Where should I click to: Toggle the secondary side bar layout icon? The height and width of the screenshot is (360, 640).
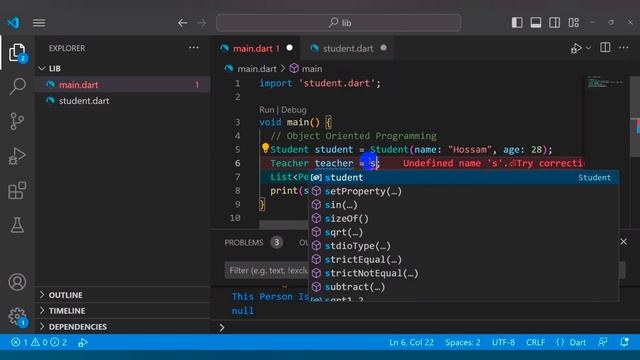[x=555, y=22]
